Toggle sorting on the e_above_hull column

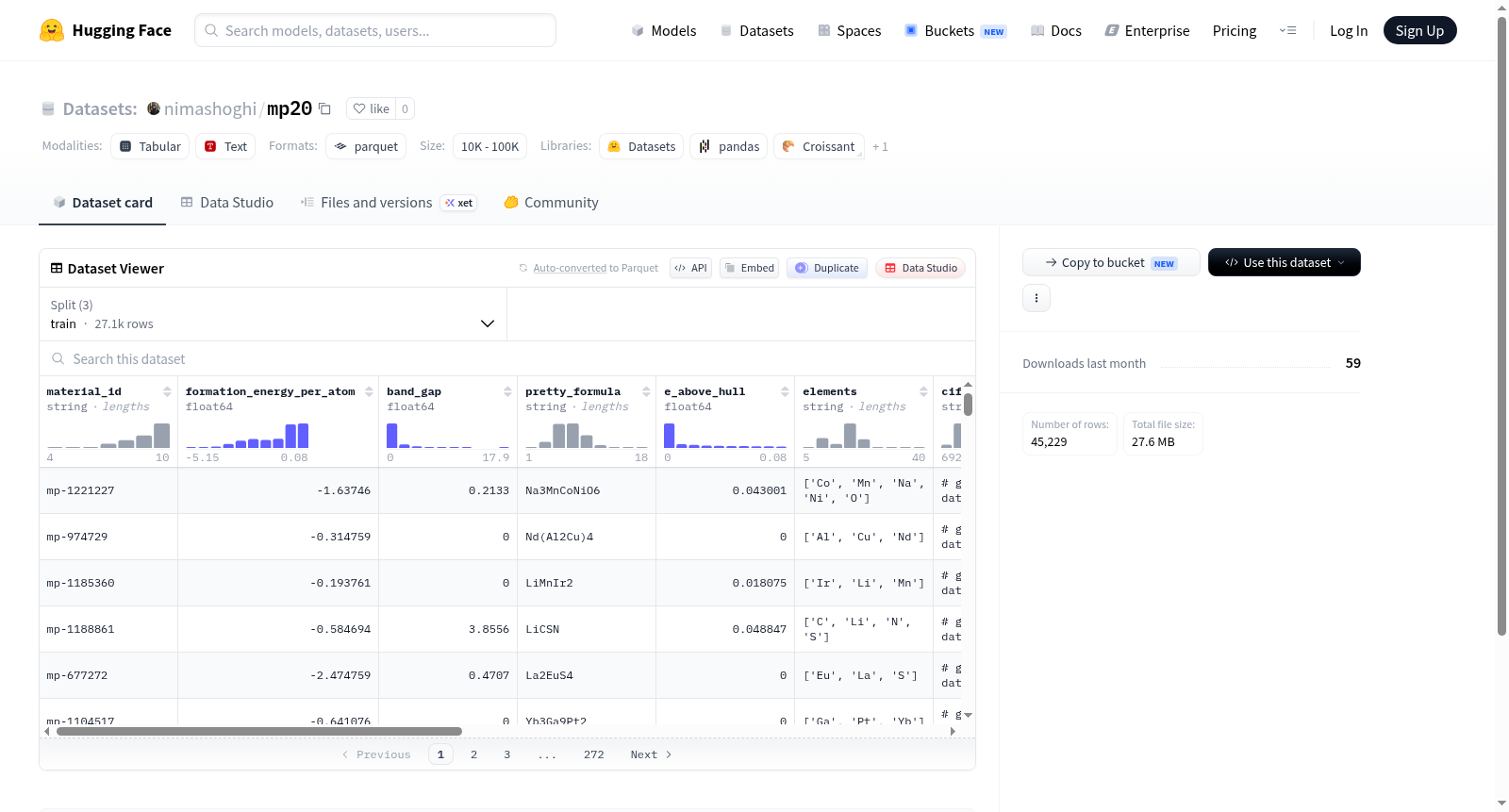coord(785,391)
